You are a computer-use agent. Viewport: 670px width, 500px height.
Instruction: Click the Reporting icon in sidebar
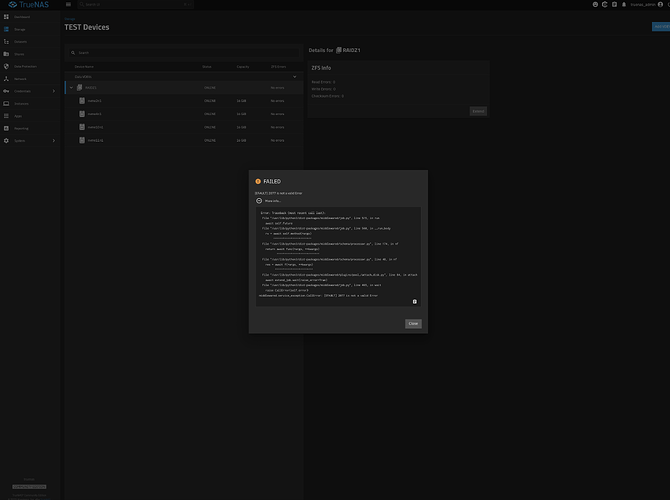[6, 128]
